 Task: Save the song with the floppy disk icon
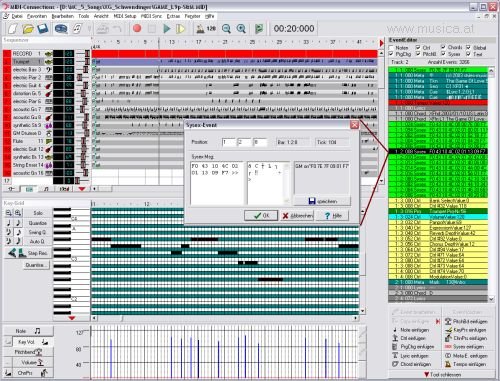coord(43,29)
